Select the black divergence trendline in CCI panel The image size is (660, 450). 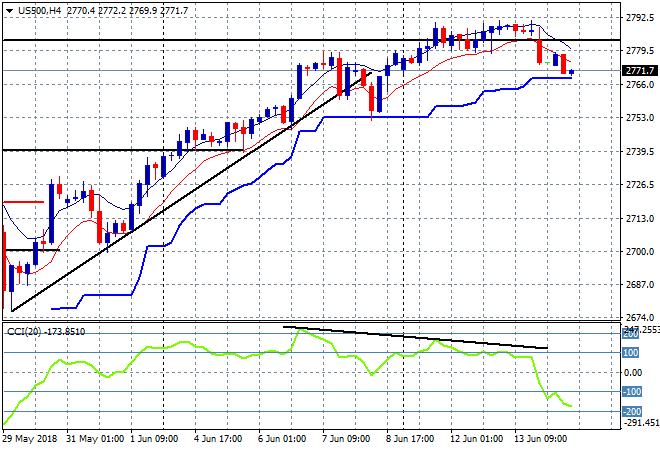(415, 337)
